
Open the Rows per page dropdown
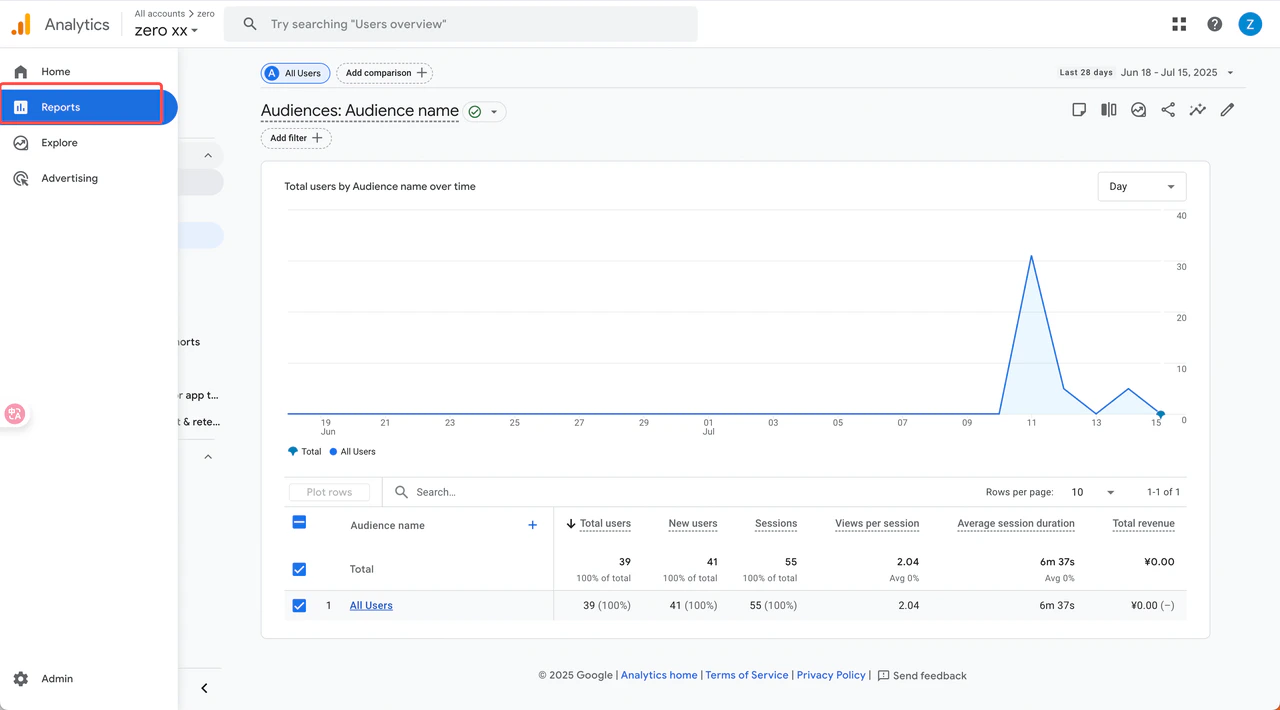point(1092,492)
